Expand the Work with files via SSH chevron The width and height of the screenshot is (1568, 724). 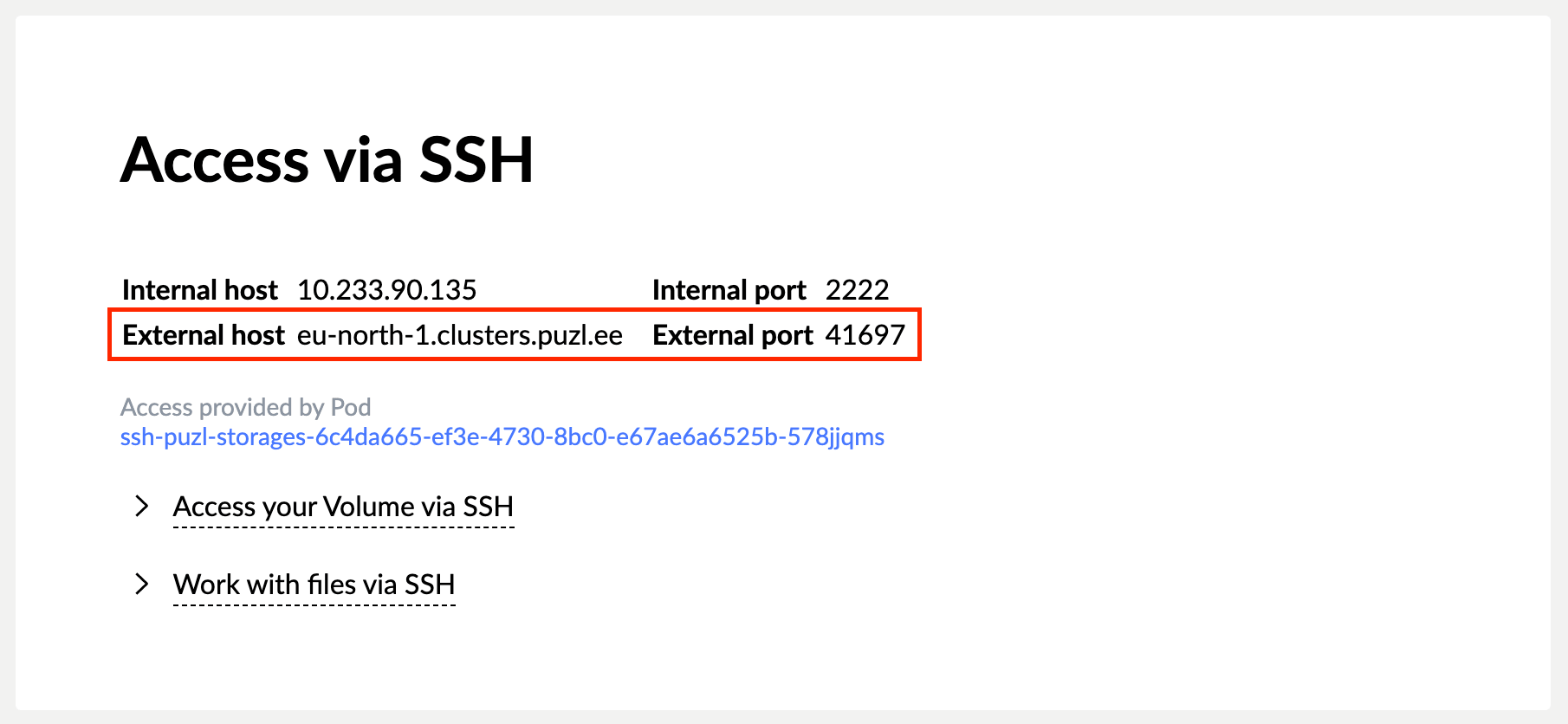tap(142, 584)
